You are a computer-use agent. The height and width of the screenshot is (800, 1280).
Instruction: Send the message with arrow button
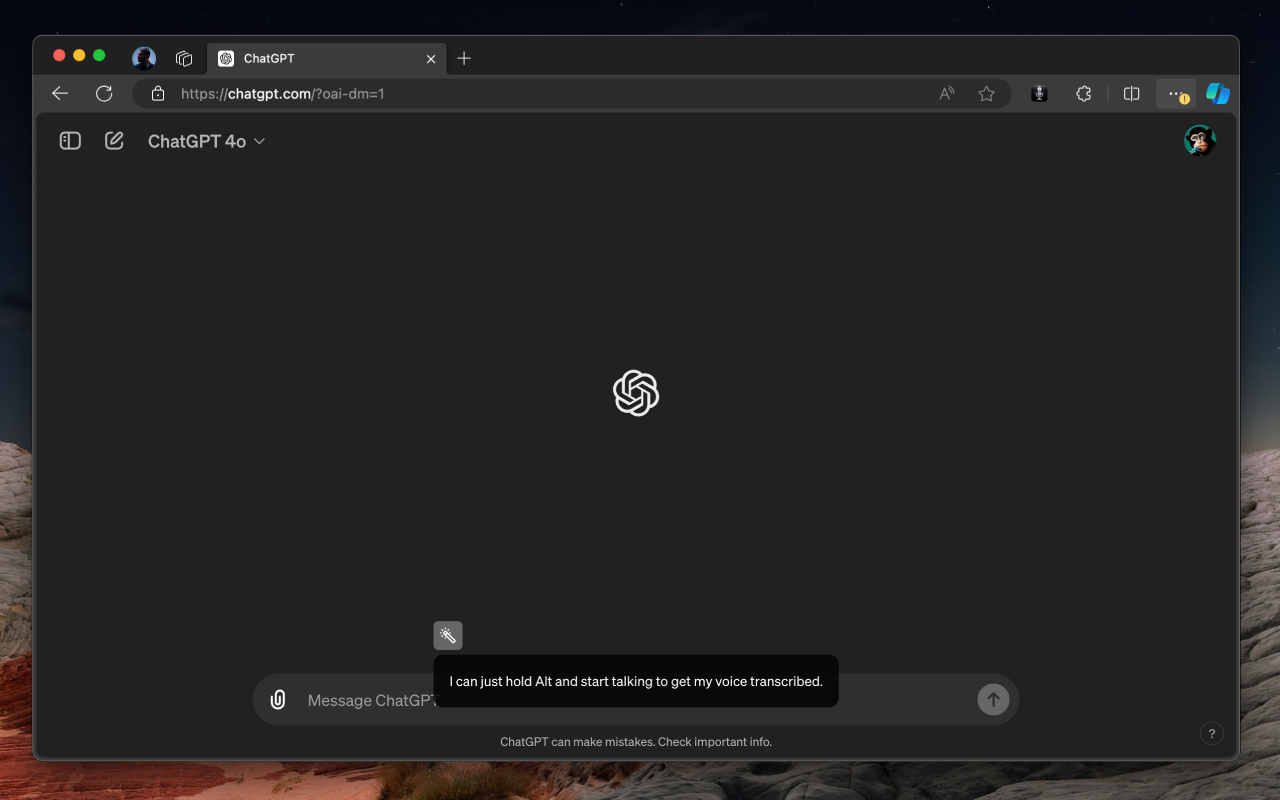[993, 700]
